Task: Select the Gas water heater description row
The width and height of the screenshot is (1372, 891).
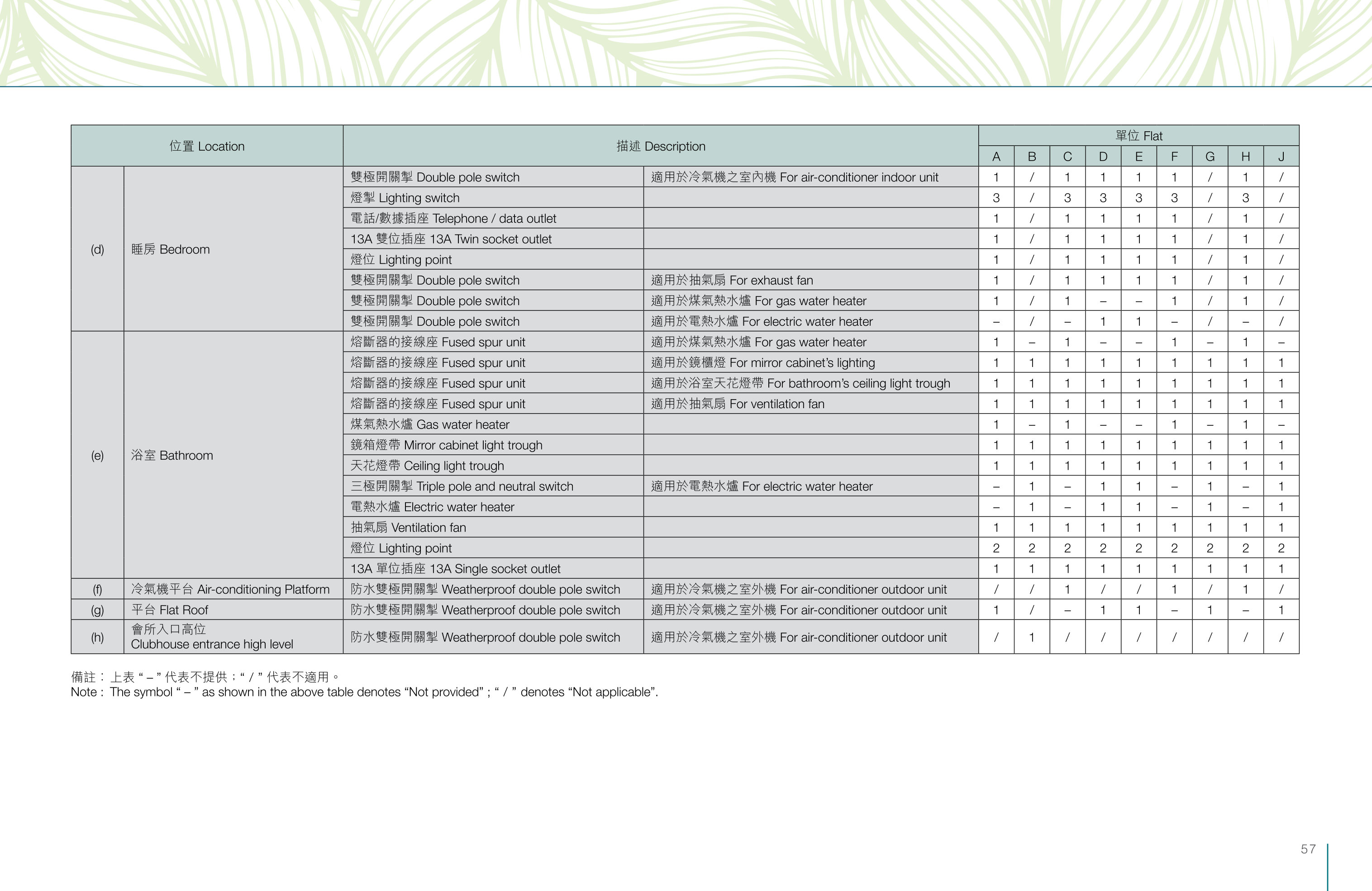Action: coord(494,424)
